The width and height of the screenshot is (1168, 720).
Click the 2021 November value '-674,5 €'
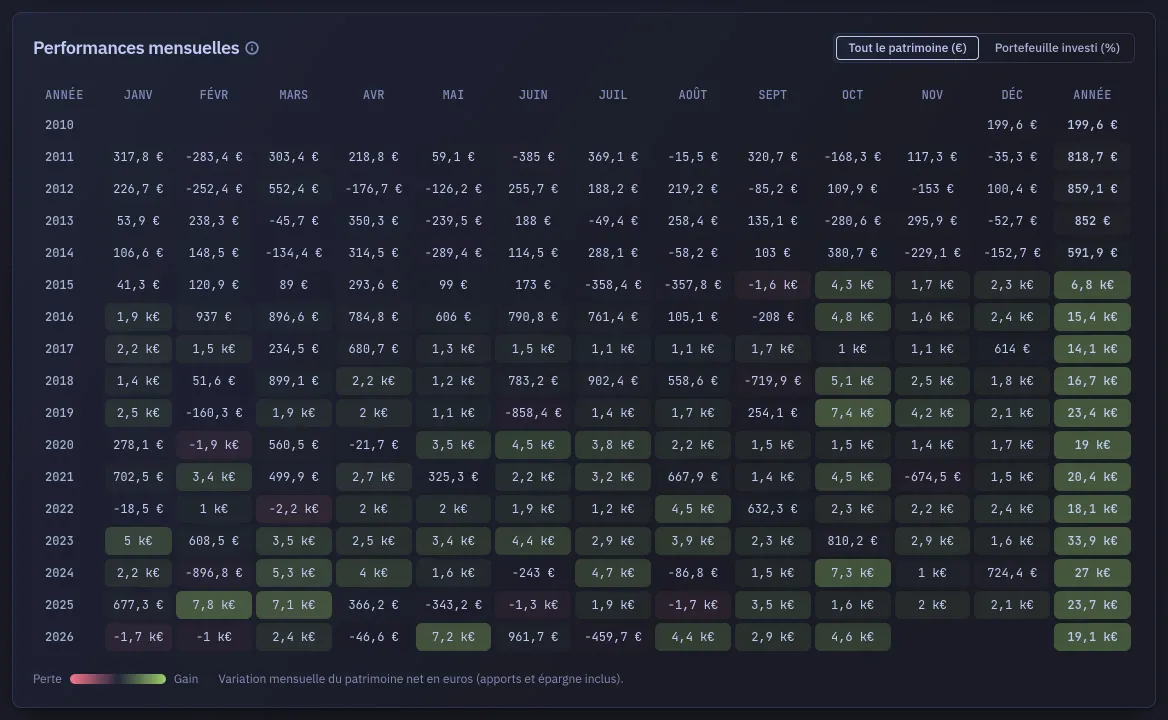pyautogui.click(x=932, y=477)
